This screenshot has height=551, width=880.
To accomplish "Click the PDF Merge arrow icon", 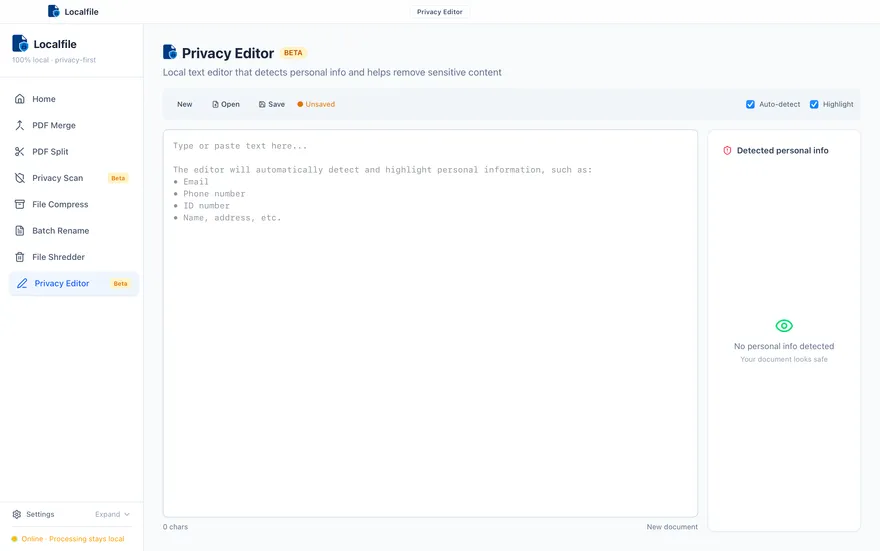I will 20,125.
